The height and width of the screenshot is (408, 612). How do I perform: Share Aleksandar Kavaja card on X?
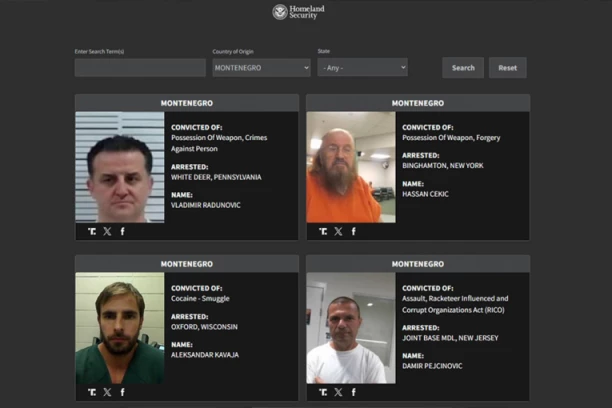[x=107, y=392]
